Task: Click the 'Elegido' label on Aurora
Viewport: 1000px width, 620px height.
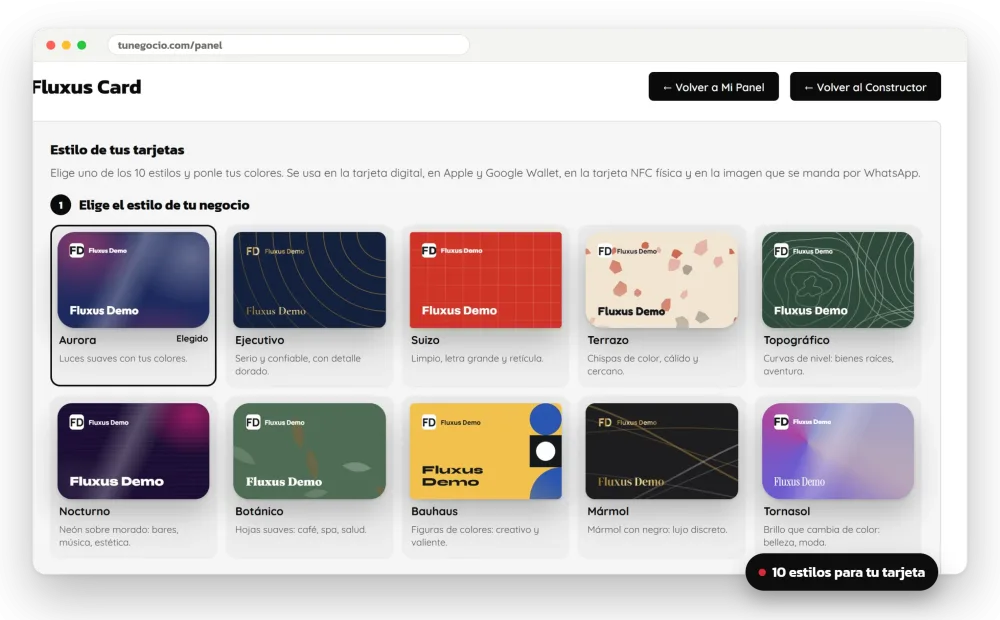Action: (x=192, y=339)
